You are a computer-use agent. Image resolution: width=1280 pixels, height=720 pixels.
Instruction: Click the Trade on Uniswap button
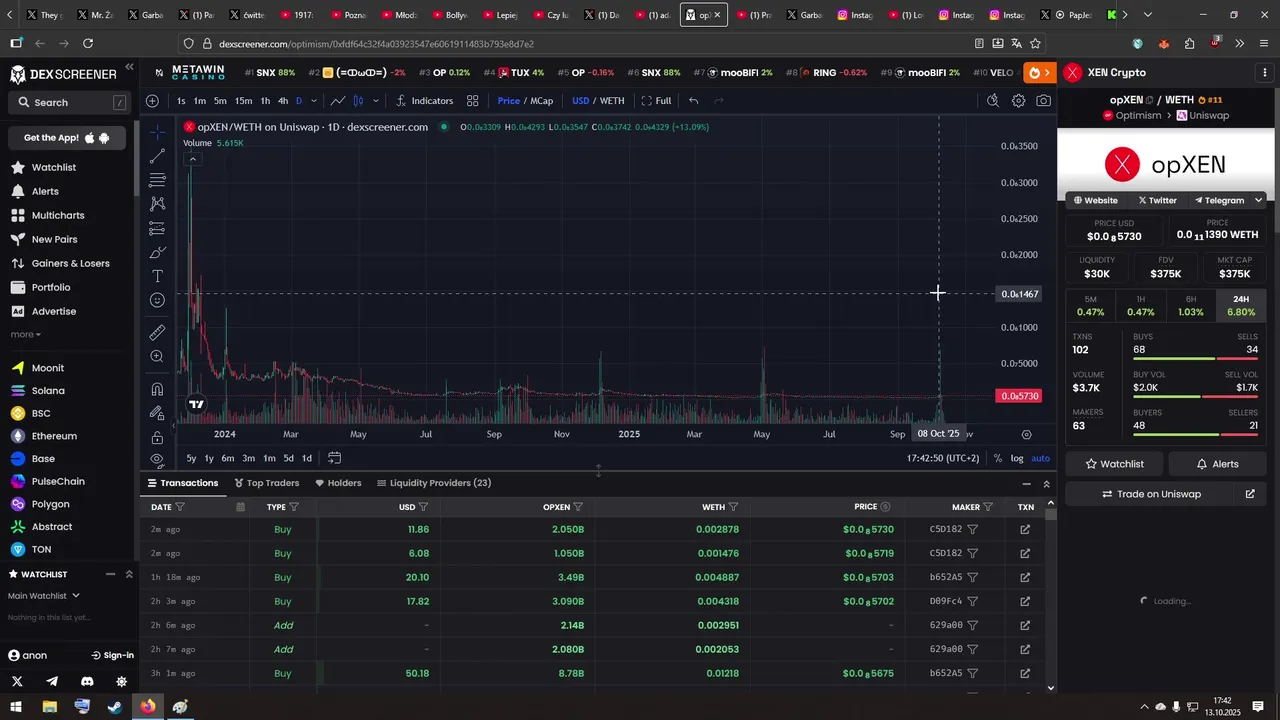point(1150,494)
